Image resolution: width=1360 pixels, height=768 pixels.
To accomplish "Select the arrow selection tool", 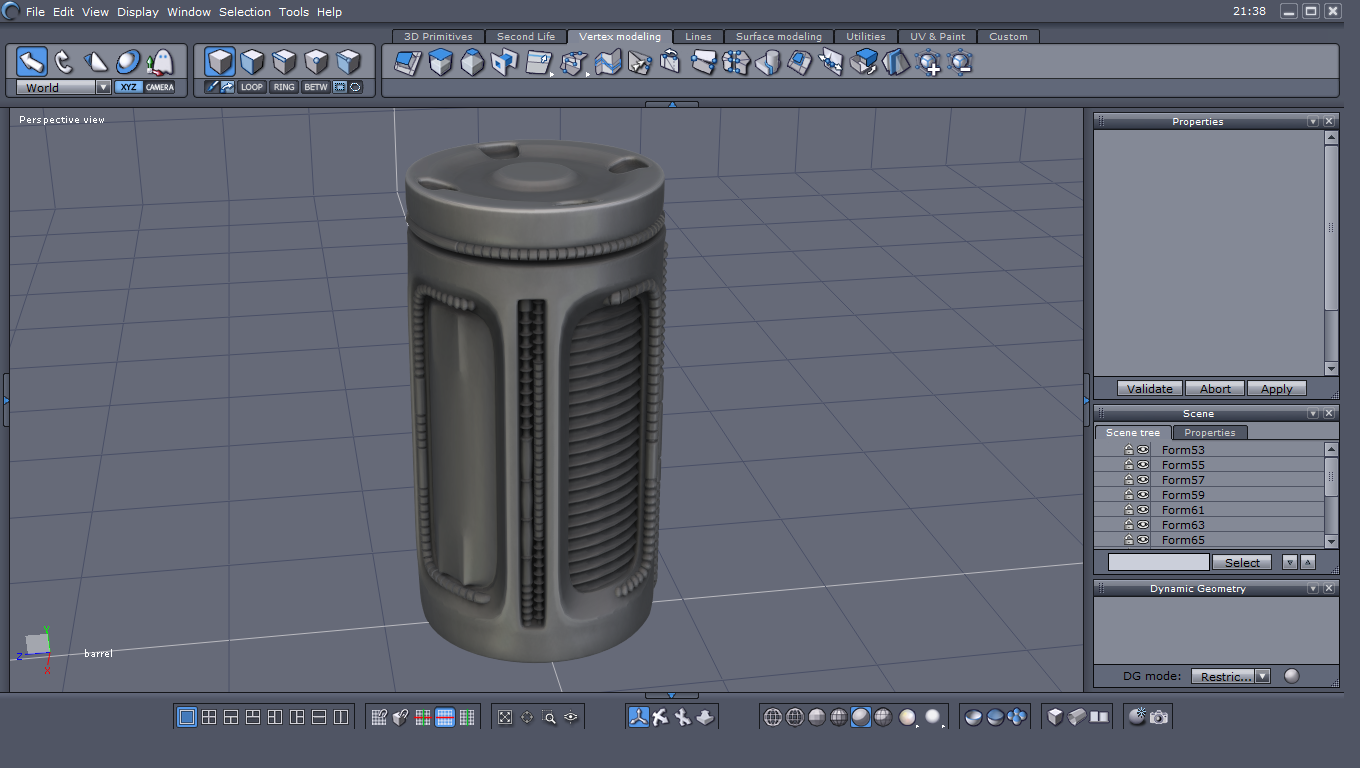I will point(32,62).
